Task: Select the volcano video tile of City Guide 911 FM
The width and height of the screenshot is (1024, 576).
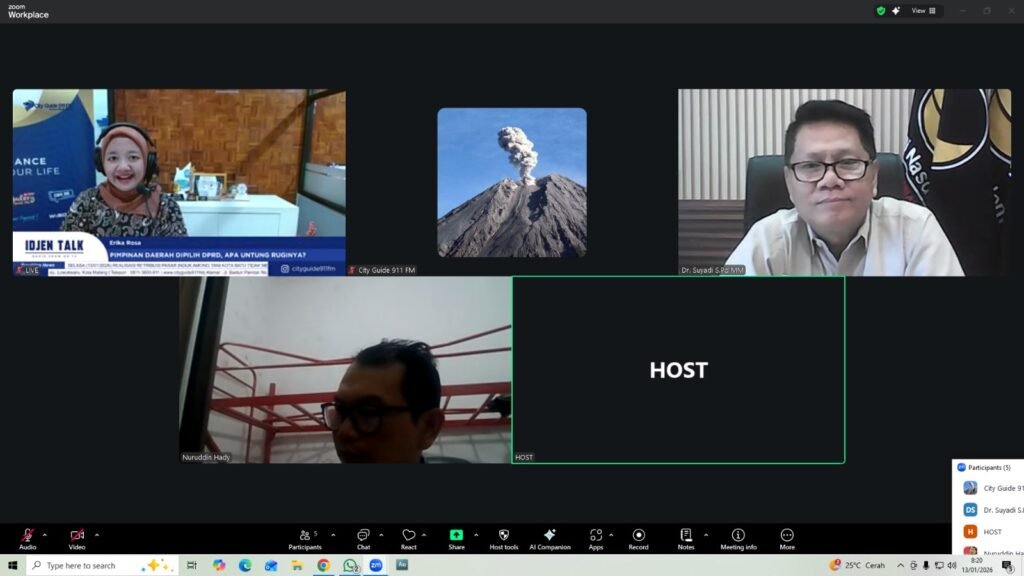Action: 511,183
